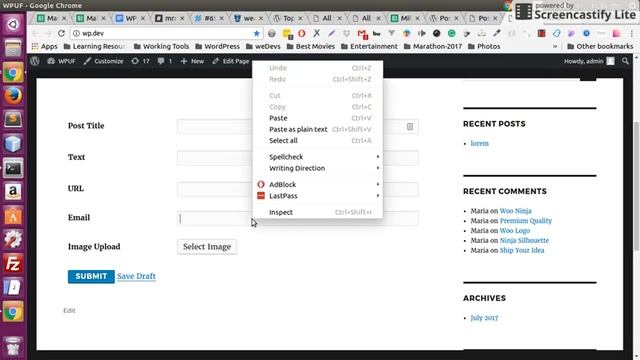Open the Amazon dock icon
The image size is (640, 360).
point(13,192)
